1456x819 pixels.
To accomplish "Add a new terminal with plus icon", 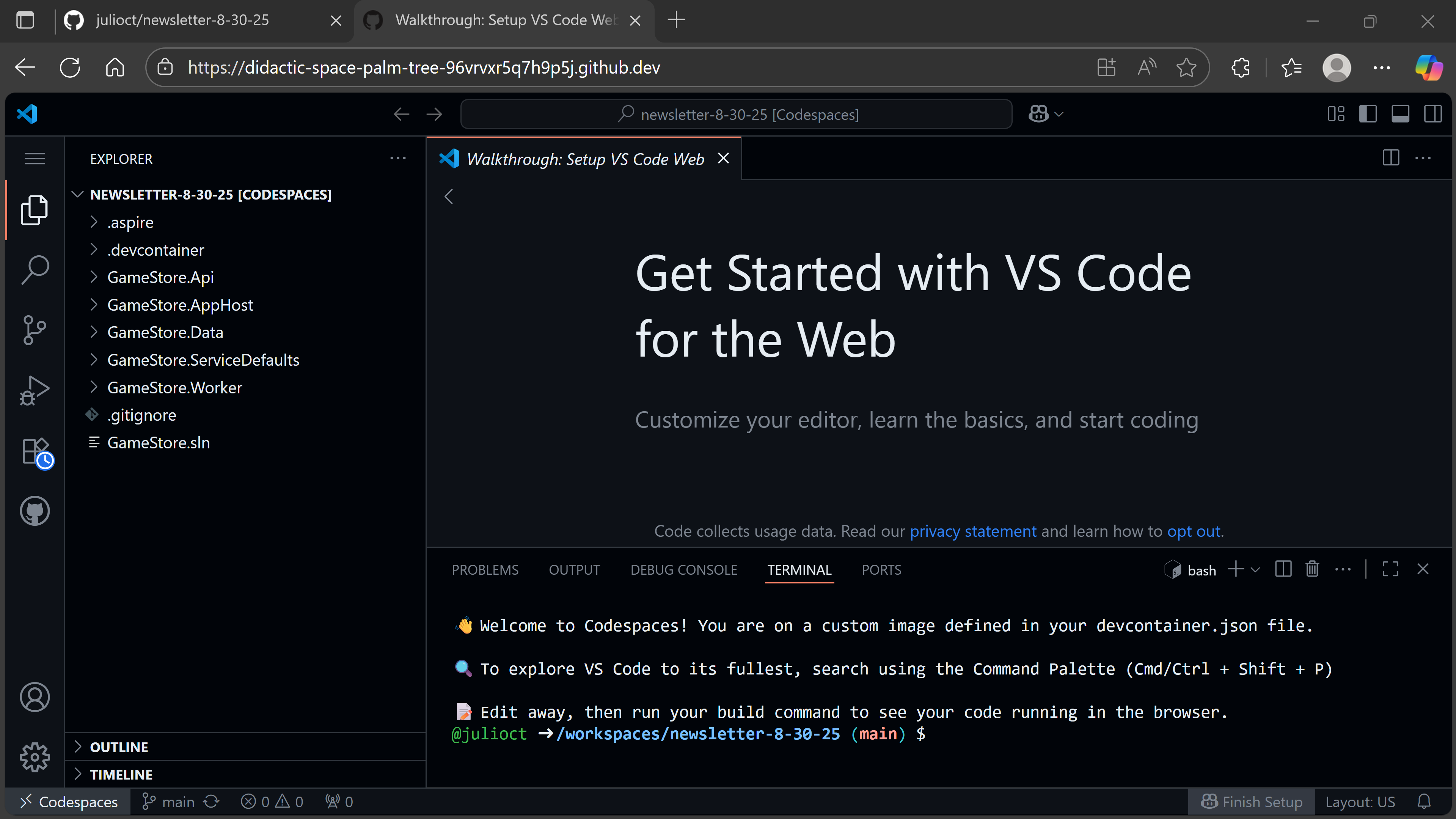I will pos(1236,569).
